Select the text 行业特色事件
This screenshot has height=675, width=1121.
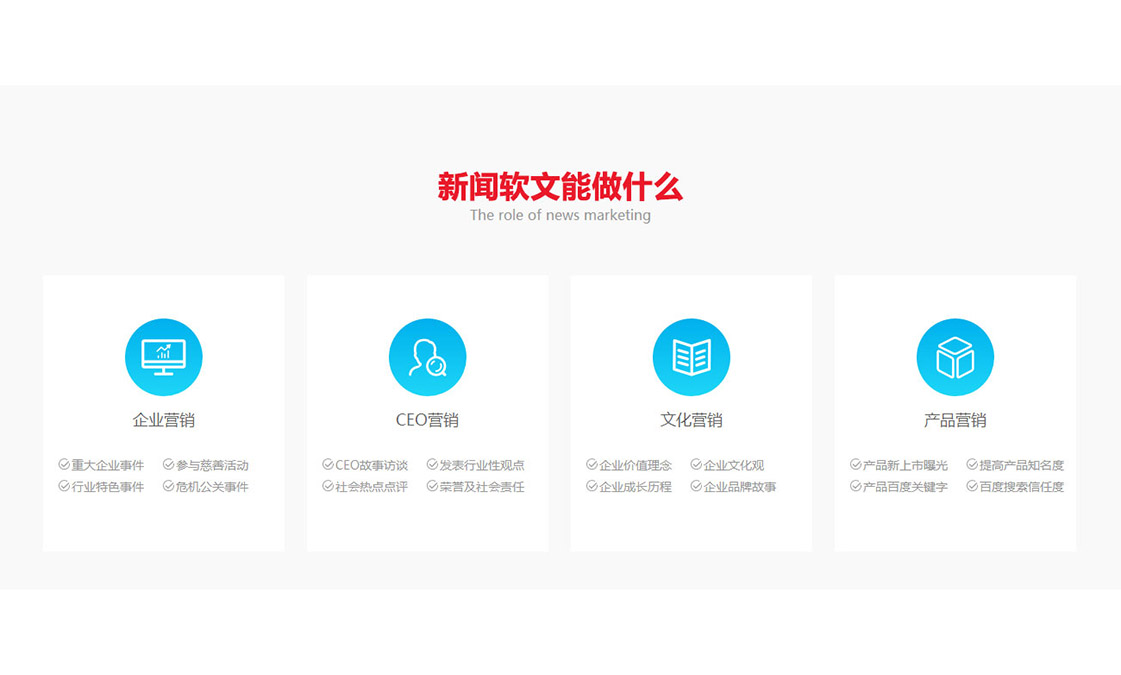[108, 487]
